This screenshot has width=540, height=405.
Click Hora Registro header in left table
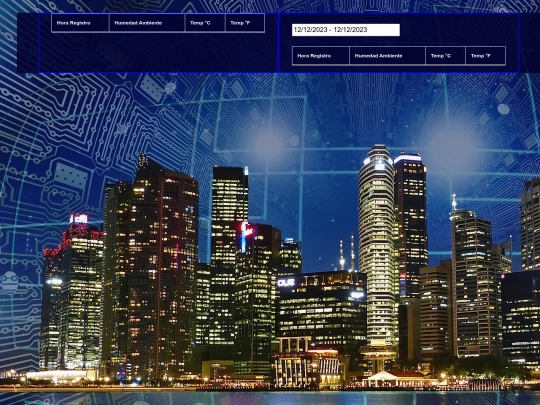point(80,23)
